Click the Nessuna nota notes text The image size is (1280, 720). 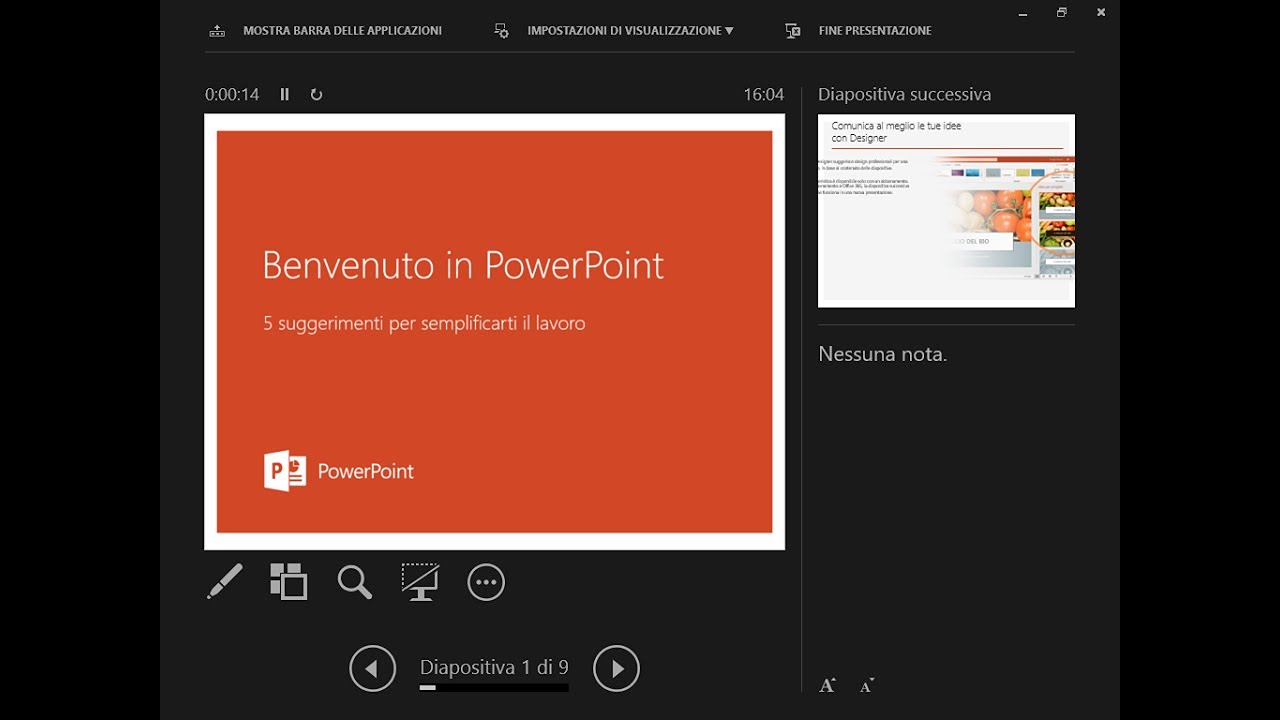(x=882, y=354)
